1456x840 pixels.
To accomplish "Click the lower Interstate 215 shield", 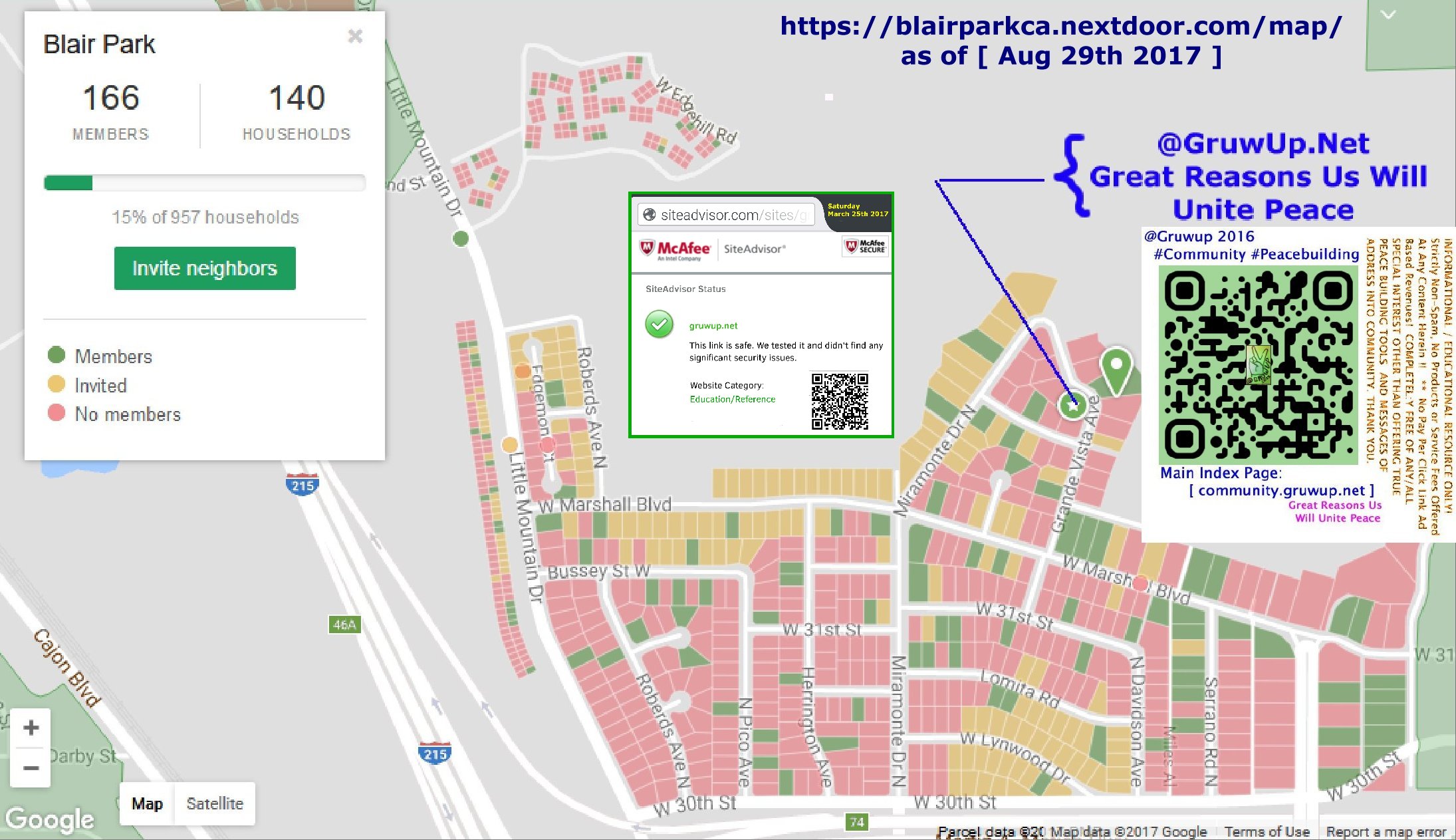I will [x=435, y=753].
